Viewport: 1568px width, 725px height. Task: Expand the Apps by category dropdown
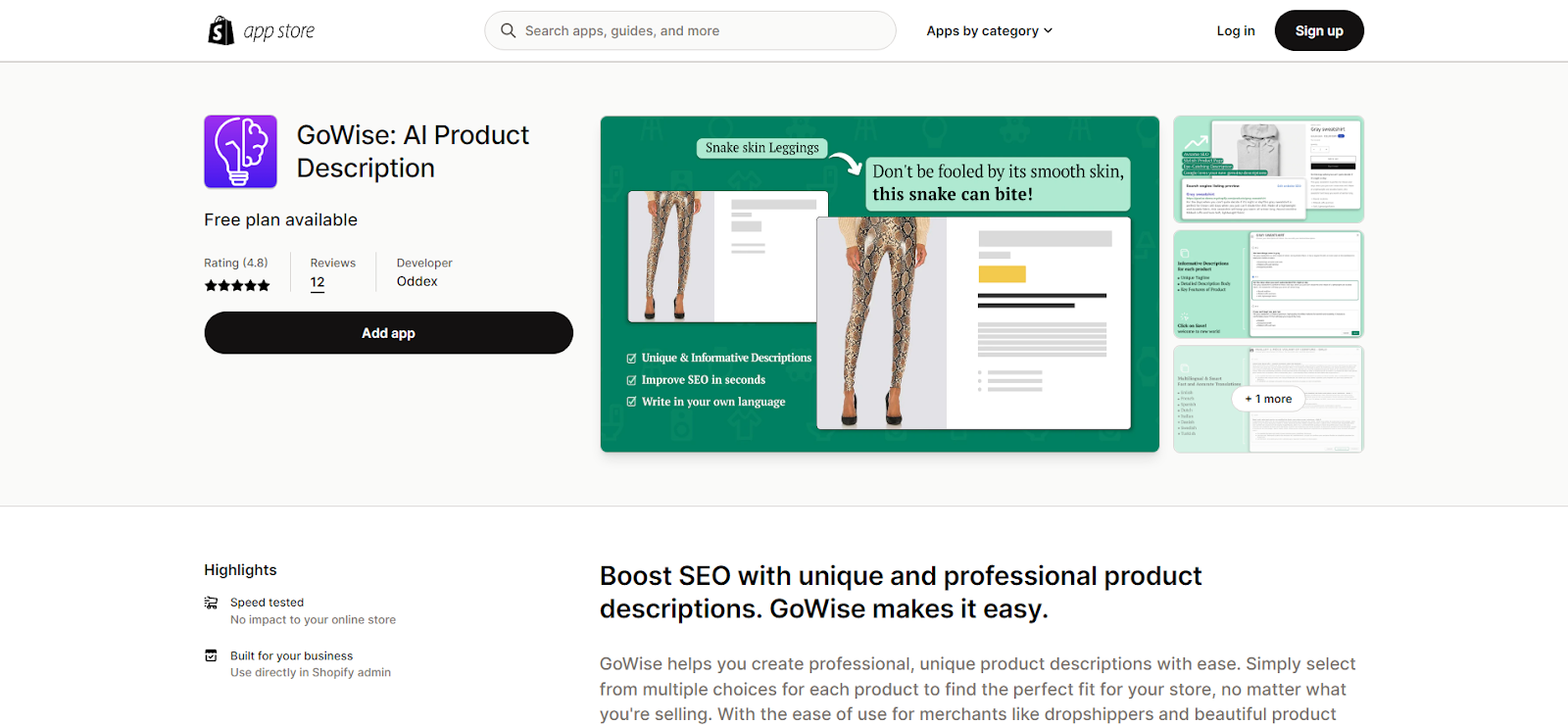[x=990, y=30]
